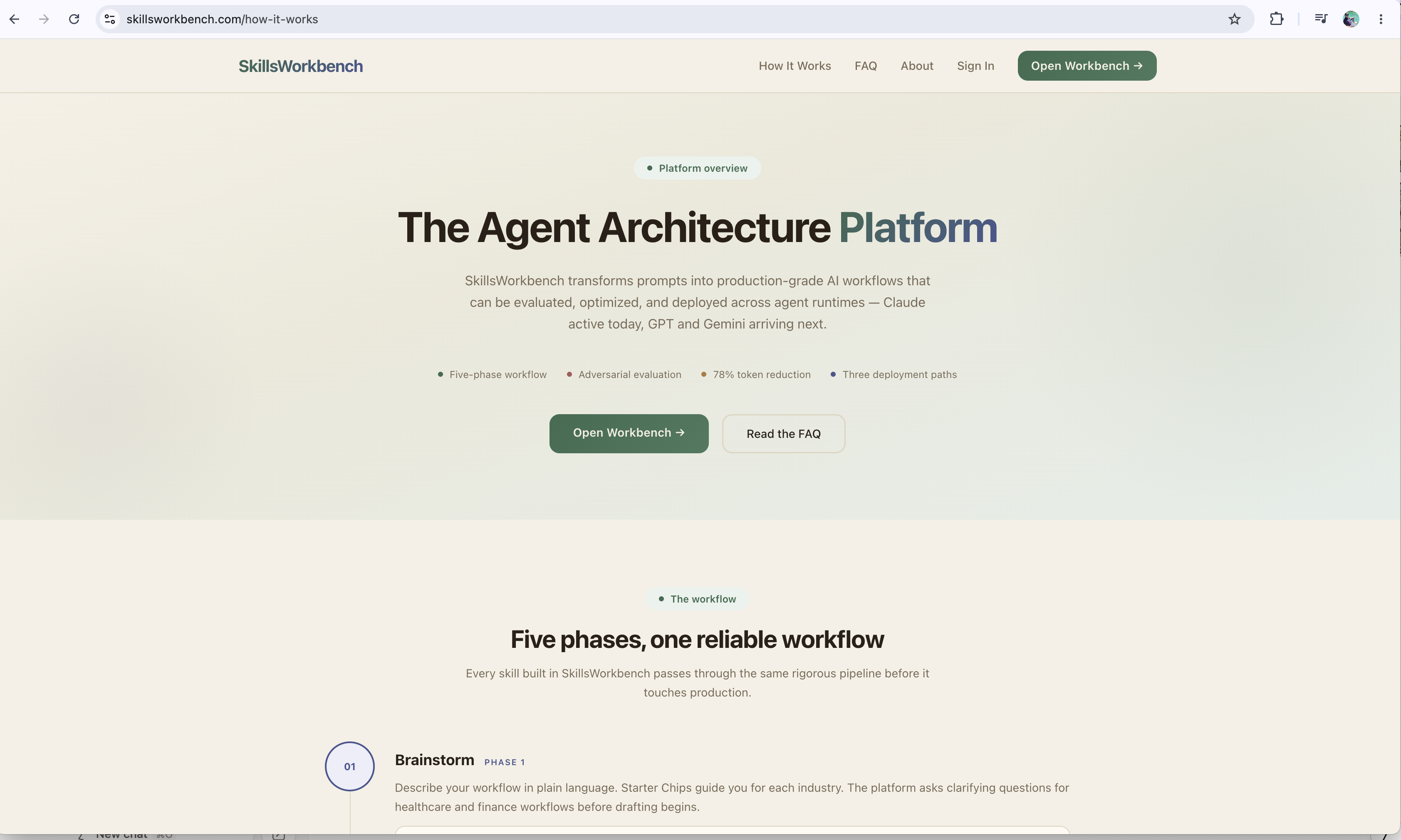
Task: Bookmark this page with the star icon
Action: point(1235,19)
